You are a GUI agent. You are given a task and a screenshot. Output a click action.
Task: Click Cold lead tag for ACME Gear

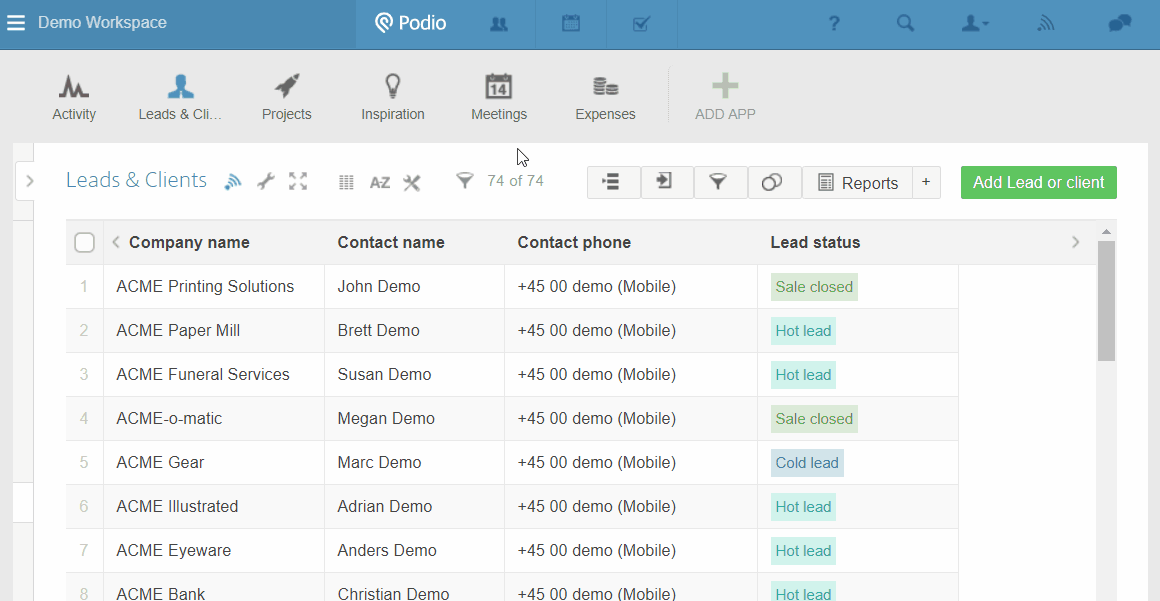click(x=806, y=463)
